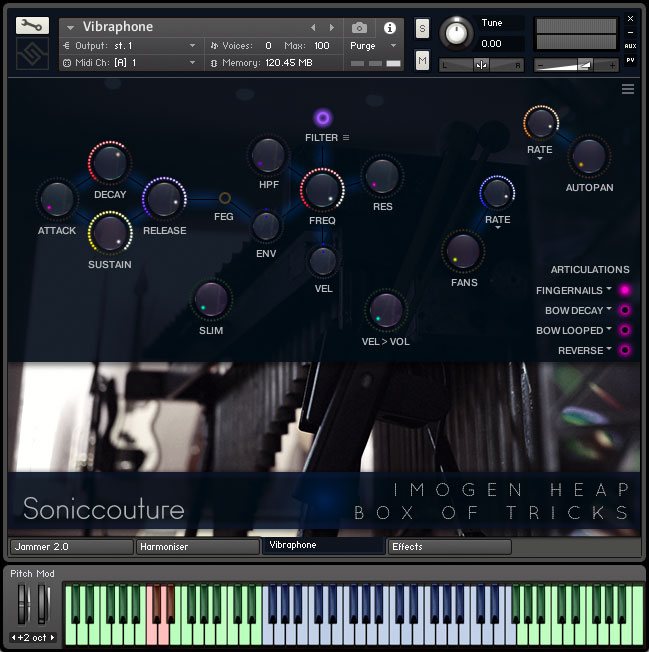This screenshot has width=649, height=652.
Task: Toggle the FINGERNAILS articulation light
Action: coord(624,290)
